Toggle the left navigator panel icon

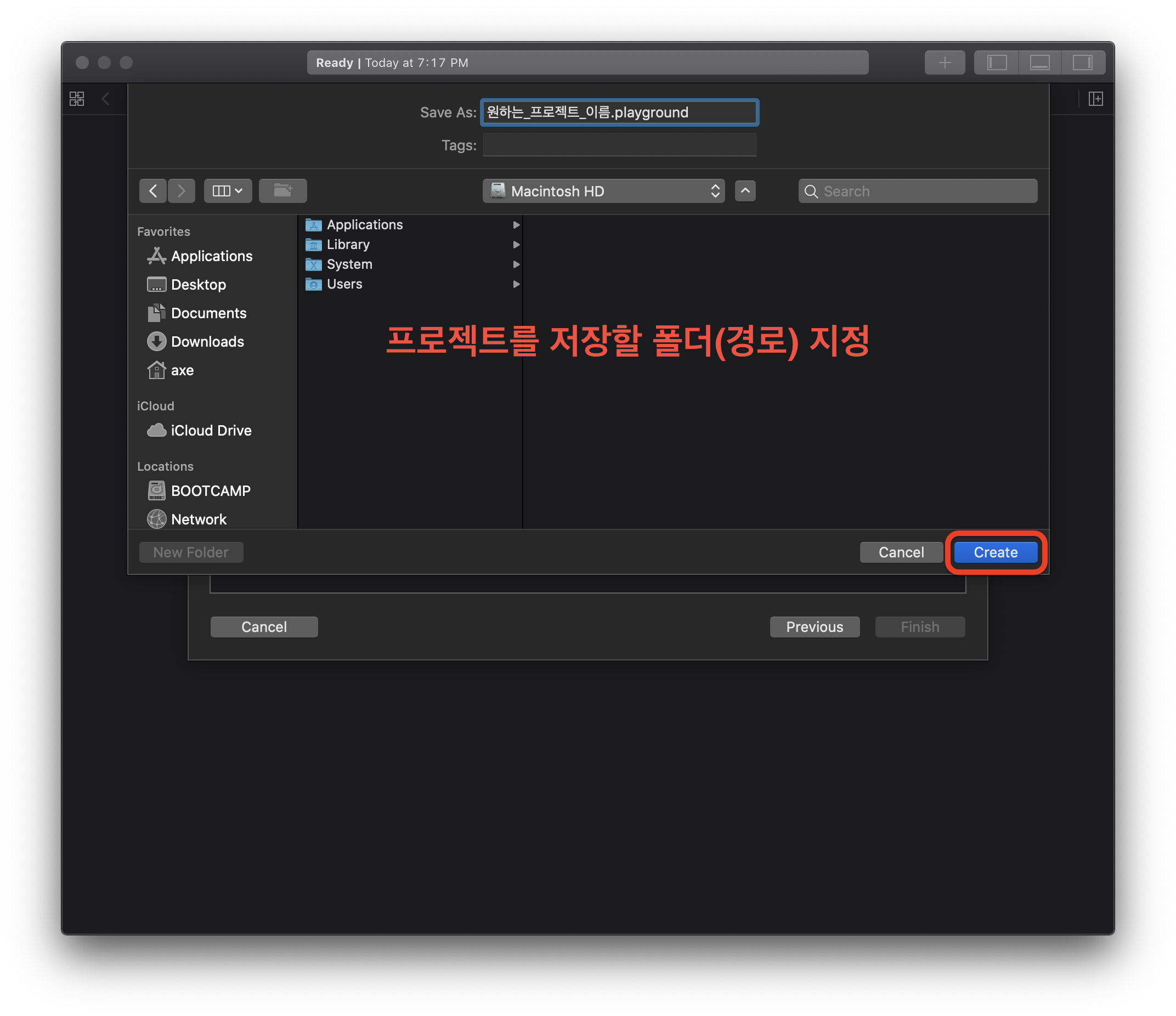pyautogui.click(x=997, y=63)
